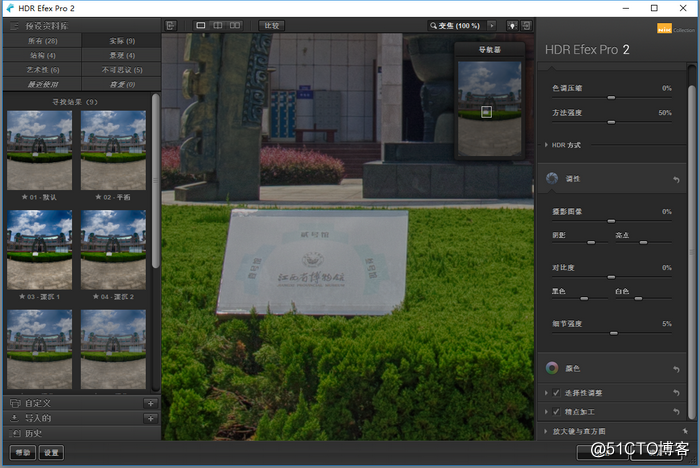Select side-by-side preview view mode icon
The height and width of the screenshot is (468, 700).
point(235,25)
